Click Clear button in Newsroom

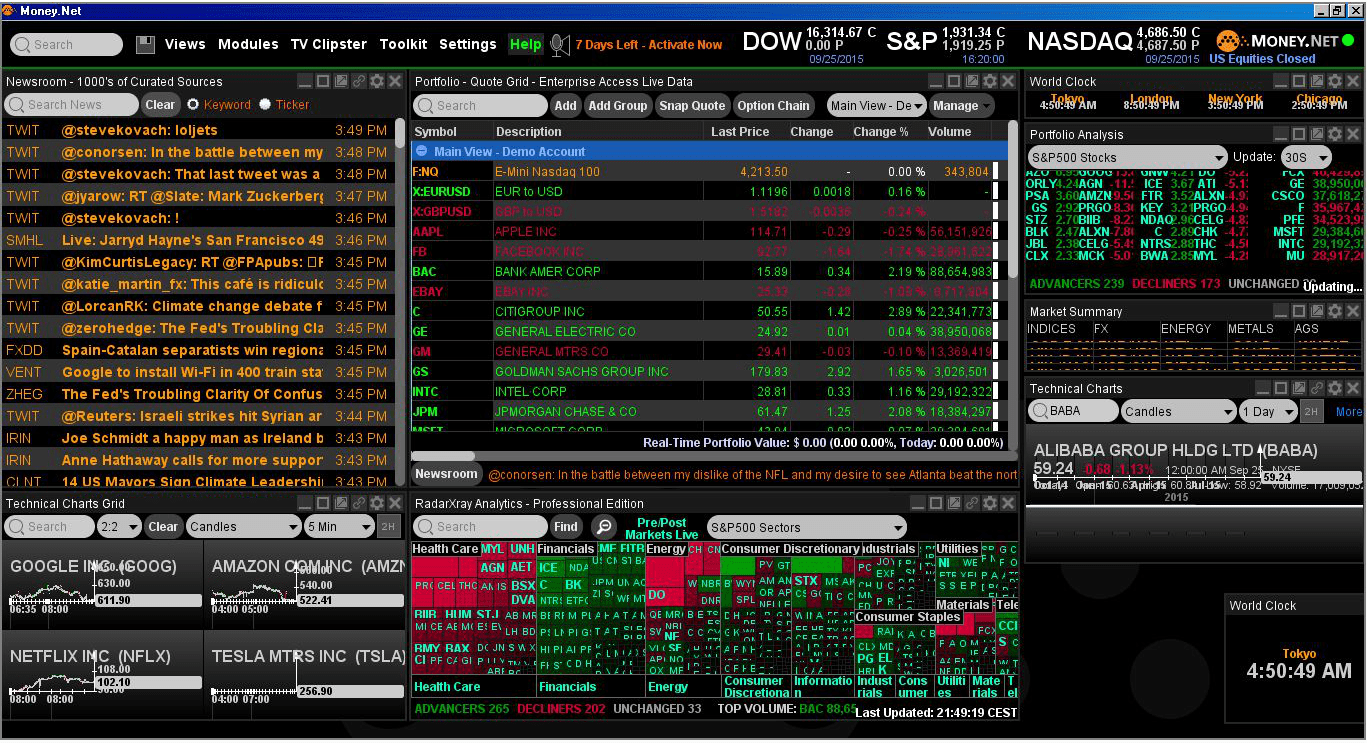[160, 104]
